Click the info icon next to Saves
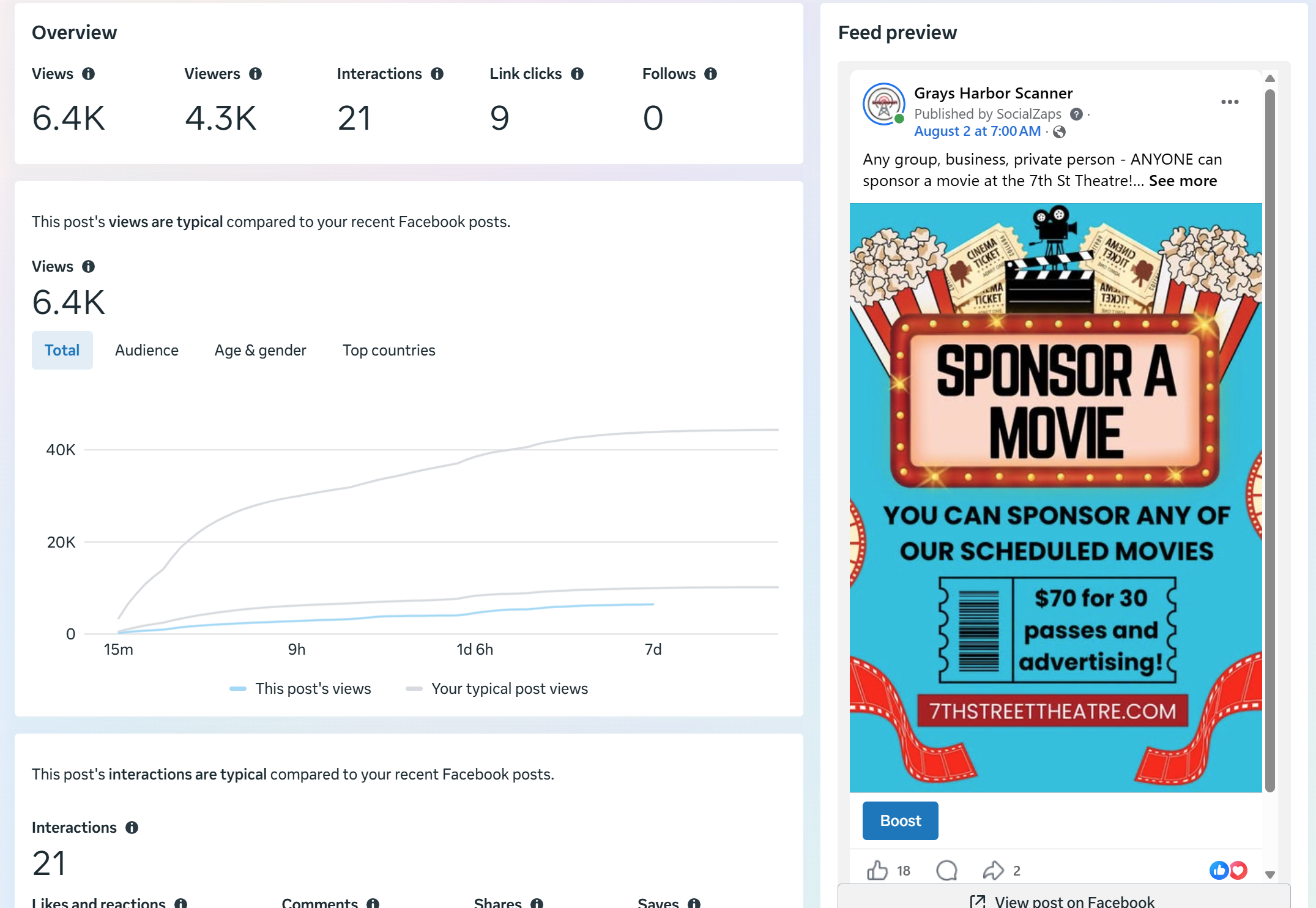This screenshot has width=1316, height=908. tap(694, 903)
